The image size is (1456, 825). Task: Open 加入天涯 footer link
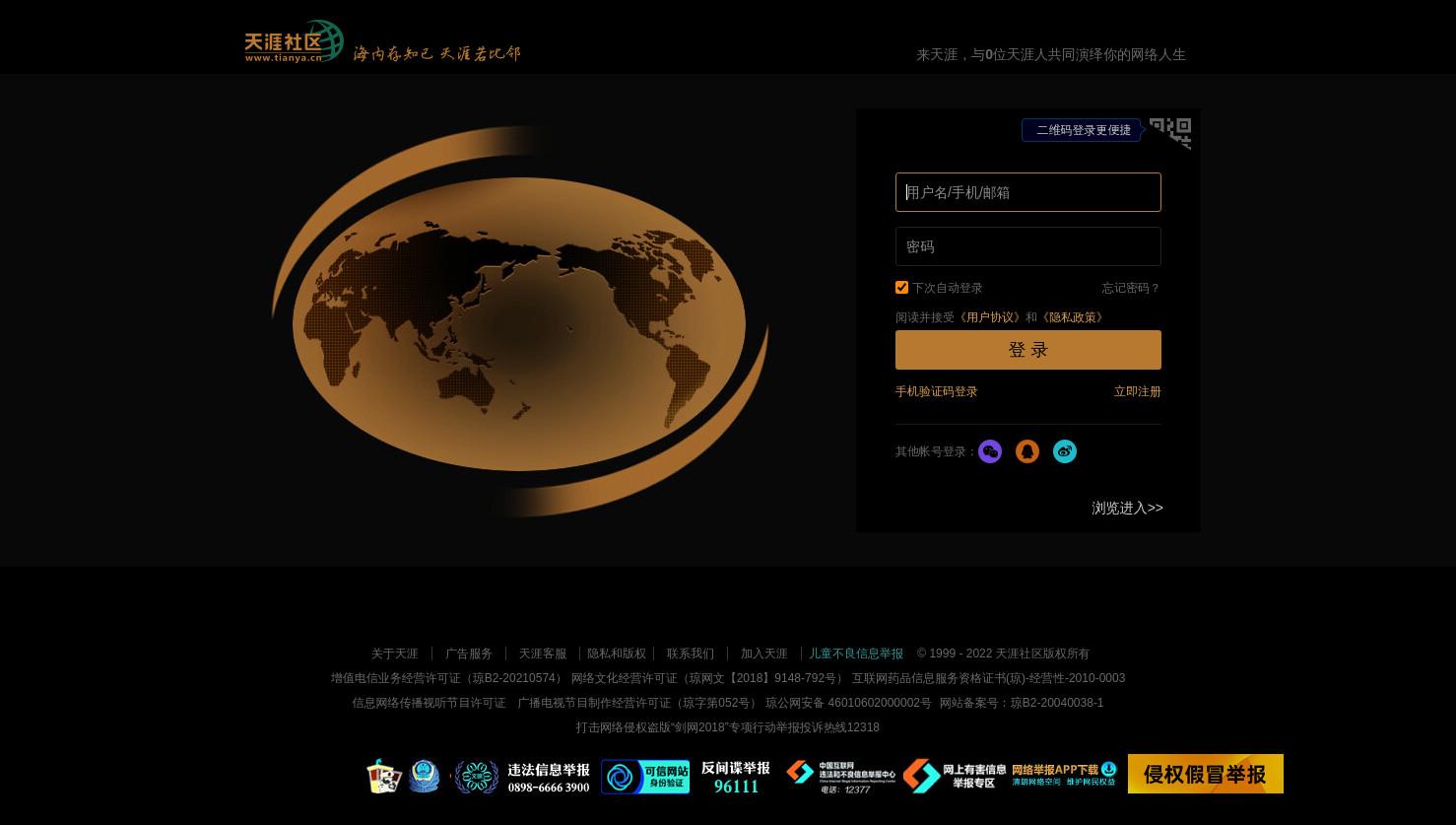coord(764,653)
